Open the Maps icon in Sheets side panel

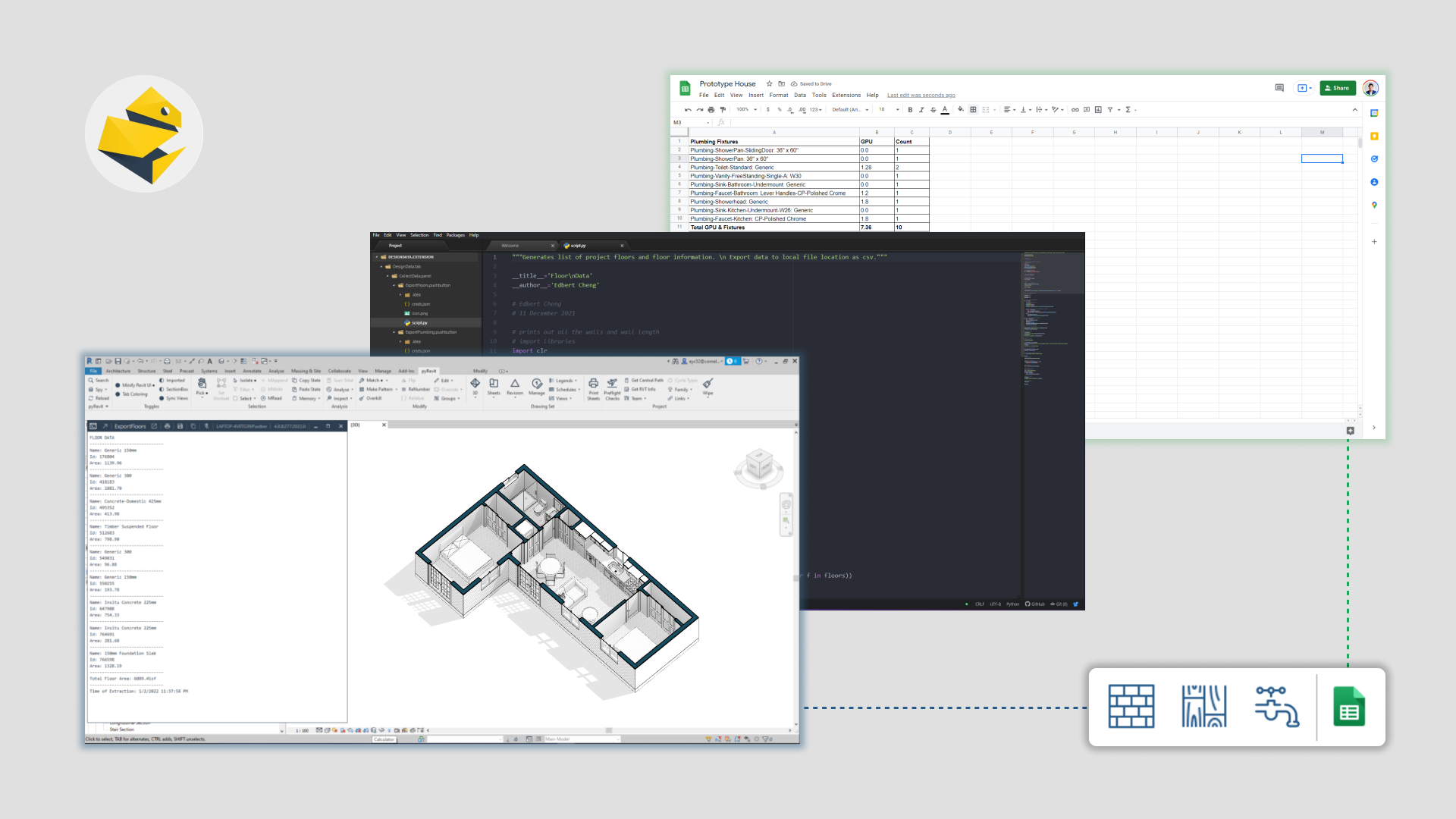tap(1374, 206)
